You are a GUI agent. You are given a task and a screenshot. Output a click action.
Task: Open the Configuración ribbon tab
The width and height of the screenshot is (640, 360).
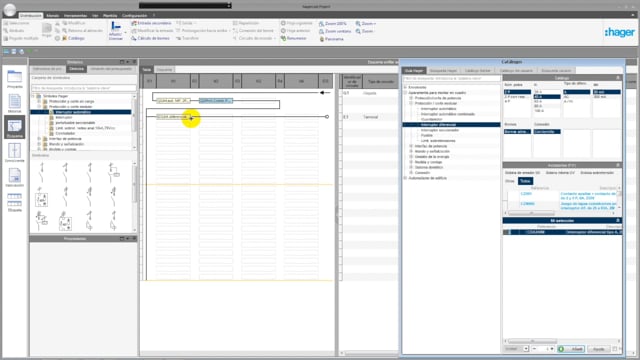point(134,16)
